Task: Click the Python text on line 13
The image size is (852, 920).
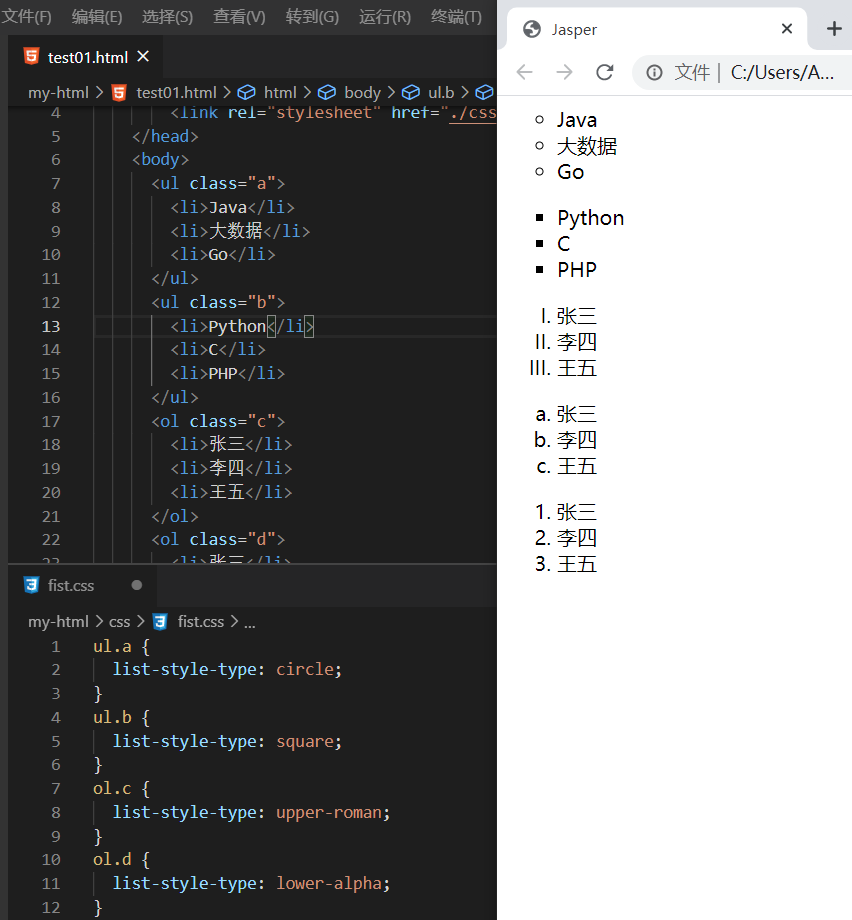Action: [x=238, y=326]
